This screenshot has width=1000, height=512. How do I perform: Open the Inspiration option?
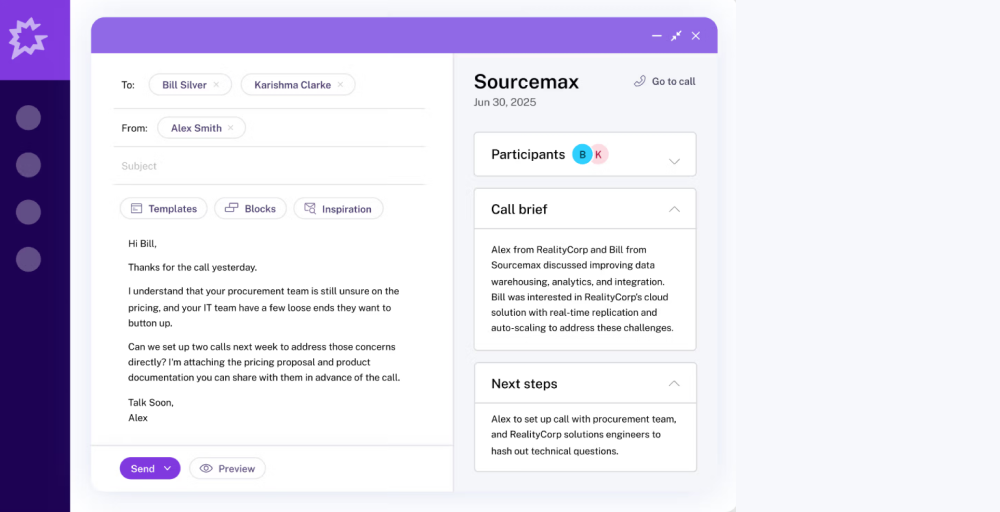[x=338, y=208]
